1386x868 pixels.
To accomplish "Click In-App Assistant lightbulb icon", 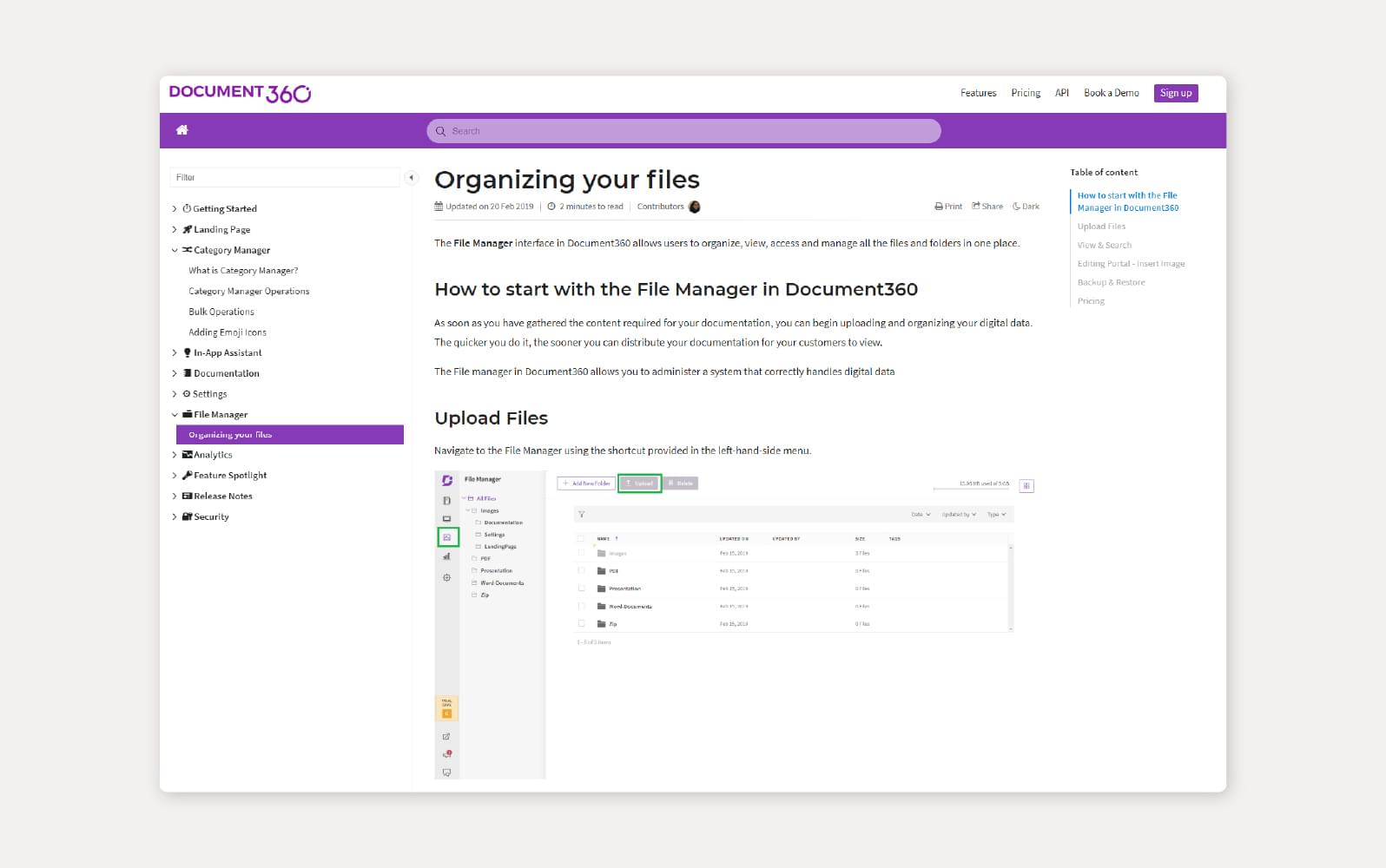I will tap(187, 352).
